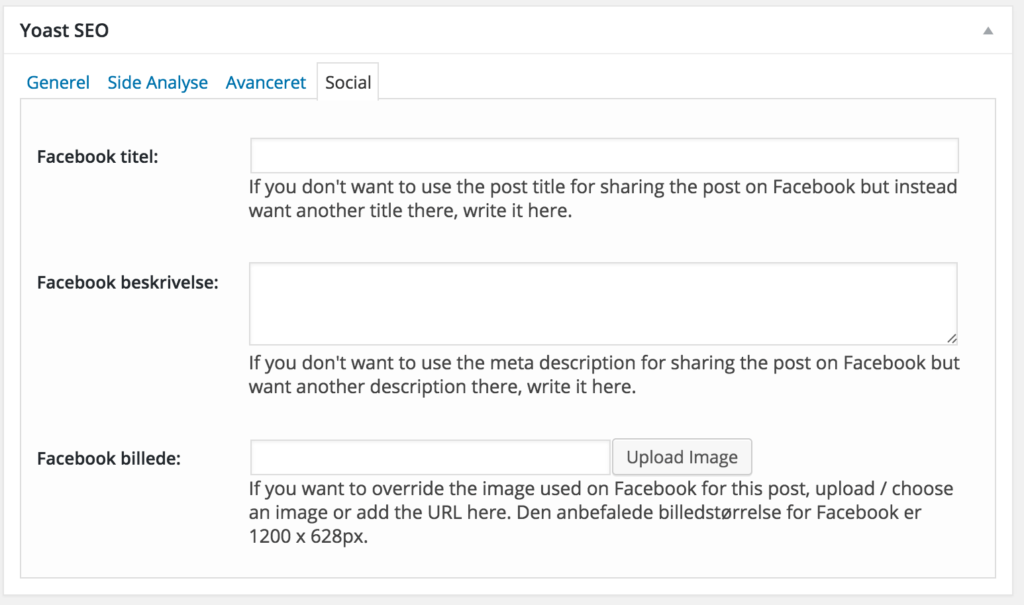Viewport: 1024px width, 605px height.
Task: Click inside the Facebook beskrivelse textarea
Action: (x=603, y=304)
